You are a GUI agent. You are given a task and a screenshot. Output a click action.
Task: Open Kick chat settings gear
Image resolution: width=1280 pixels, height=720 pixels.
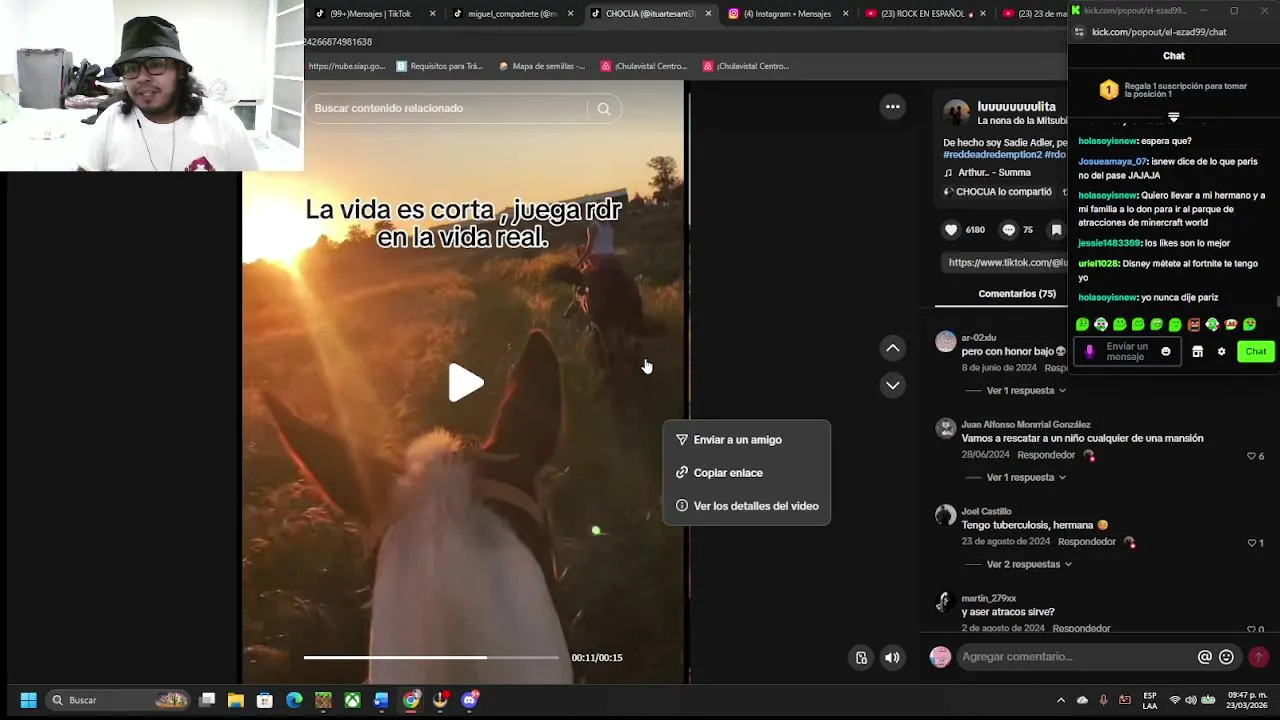pos(1221,352)
